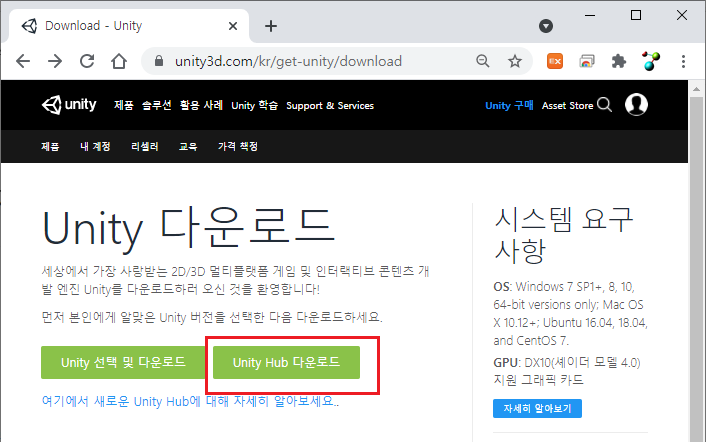Click the Unity logo in site header
Image resolution: width=706 pixels, height=442 pixels.
[69, 105]
